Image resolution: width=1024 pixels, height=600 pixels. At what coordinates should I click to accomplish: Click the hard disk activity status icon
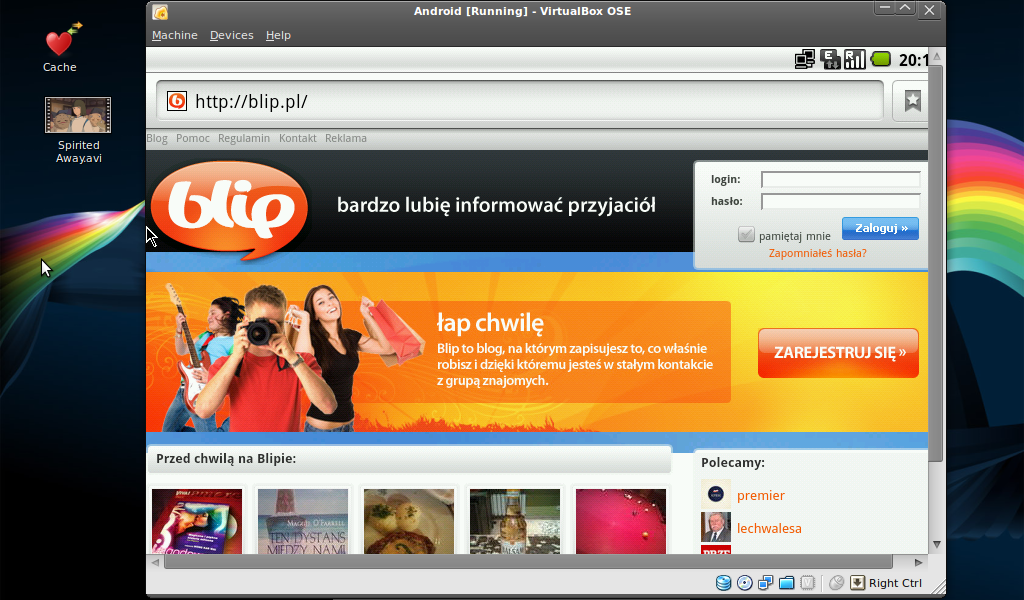point(723,583)
